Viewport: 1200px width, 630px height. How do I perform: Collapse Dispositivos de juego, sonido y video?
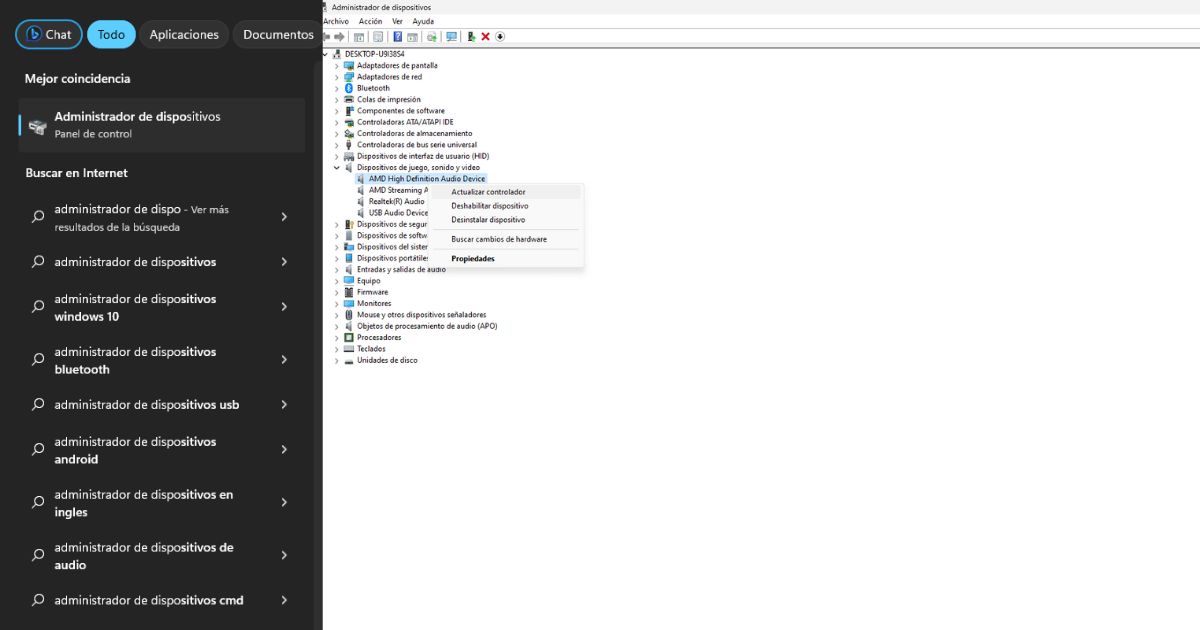coord(337,167)
